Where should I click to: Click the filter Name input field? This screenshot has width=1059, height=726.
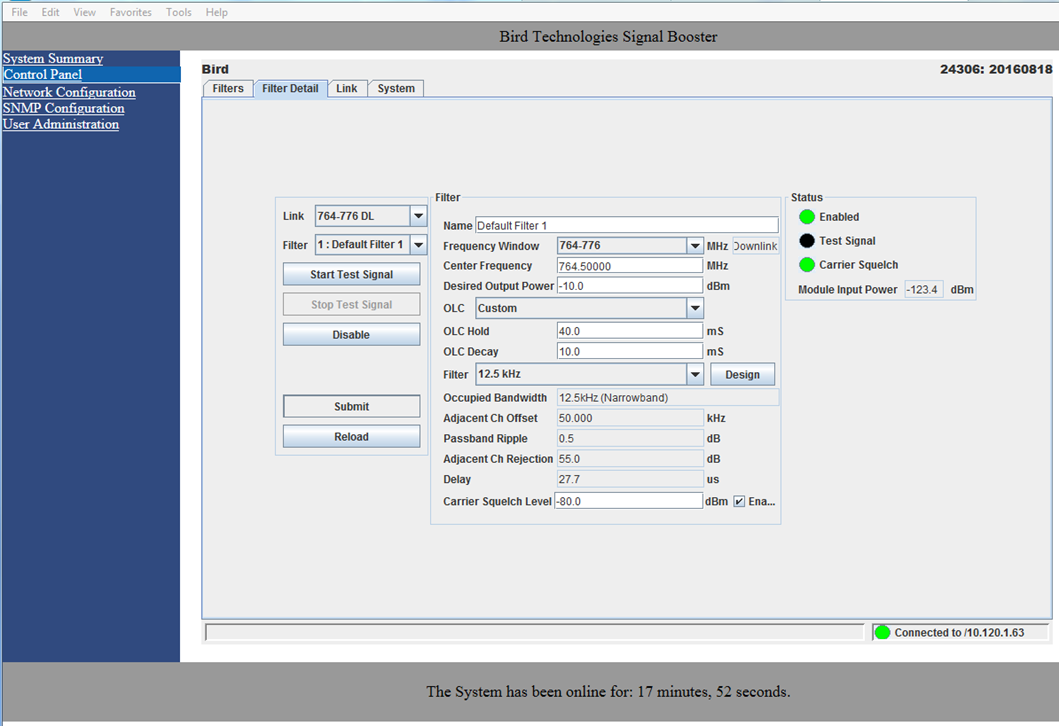pyautogui.click(x=627, y=226)
